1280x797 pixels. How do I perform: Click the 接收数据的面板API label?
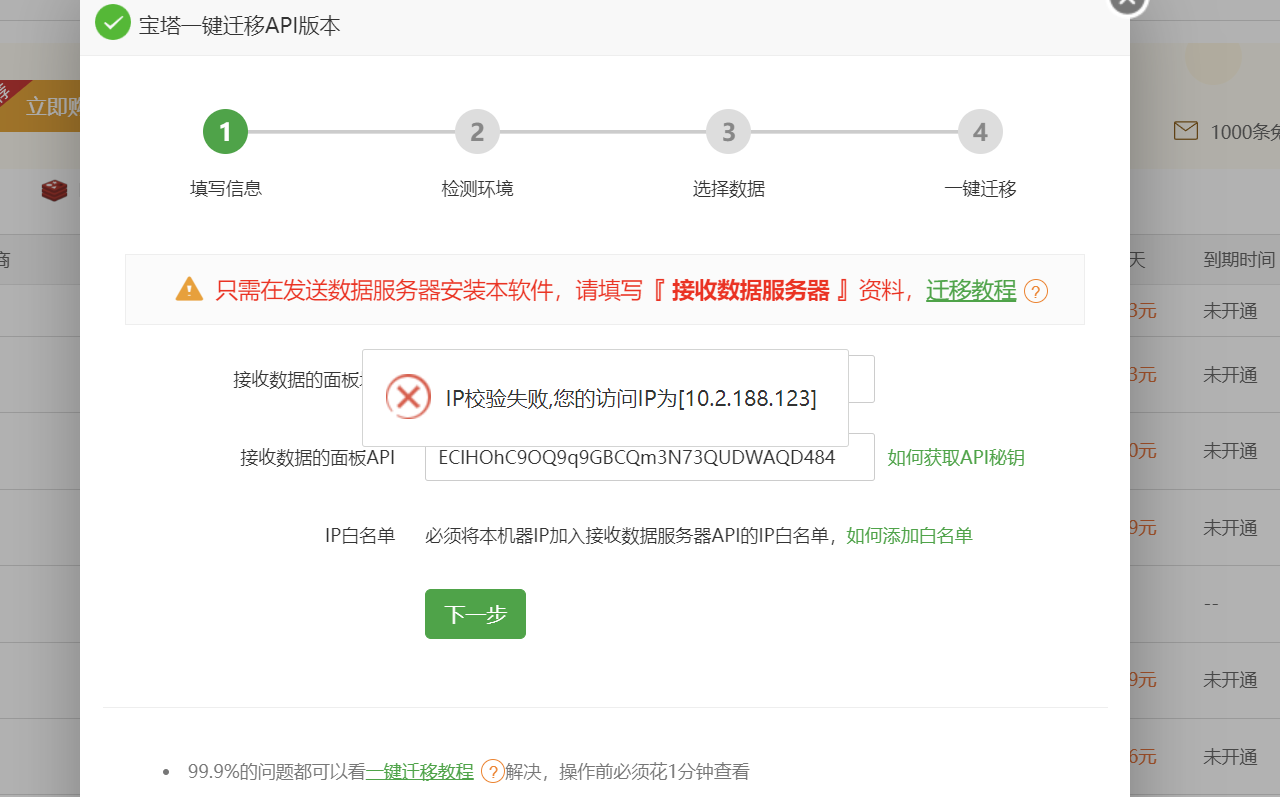pyautogui.click(x=318, y=457)
